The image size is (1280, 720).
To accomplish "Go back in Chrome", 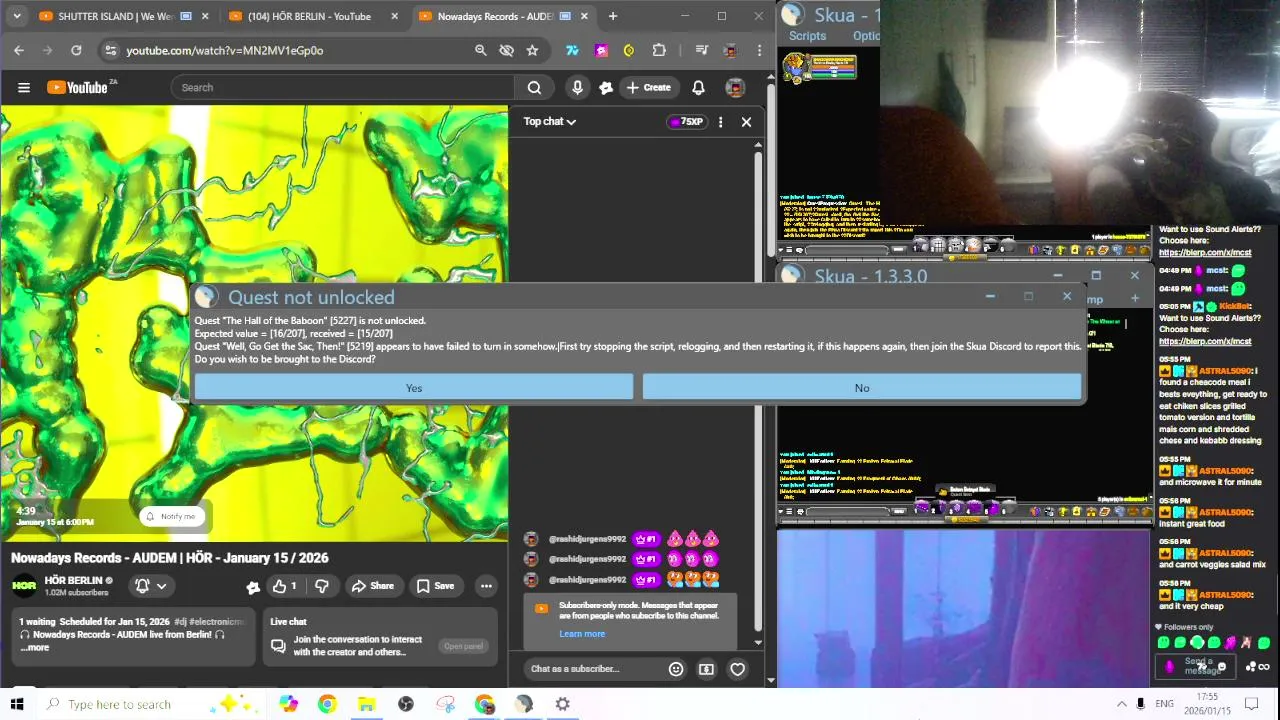I will coord(19,50).
